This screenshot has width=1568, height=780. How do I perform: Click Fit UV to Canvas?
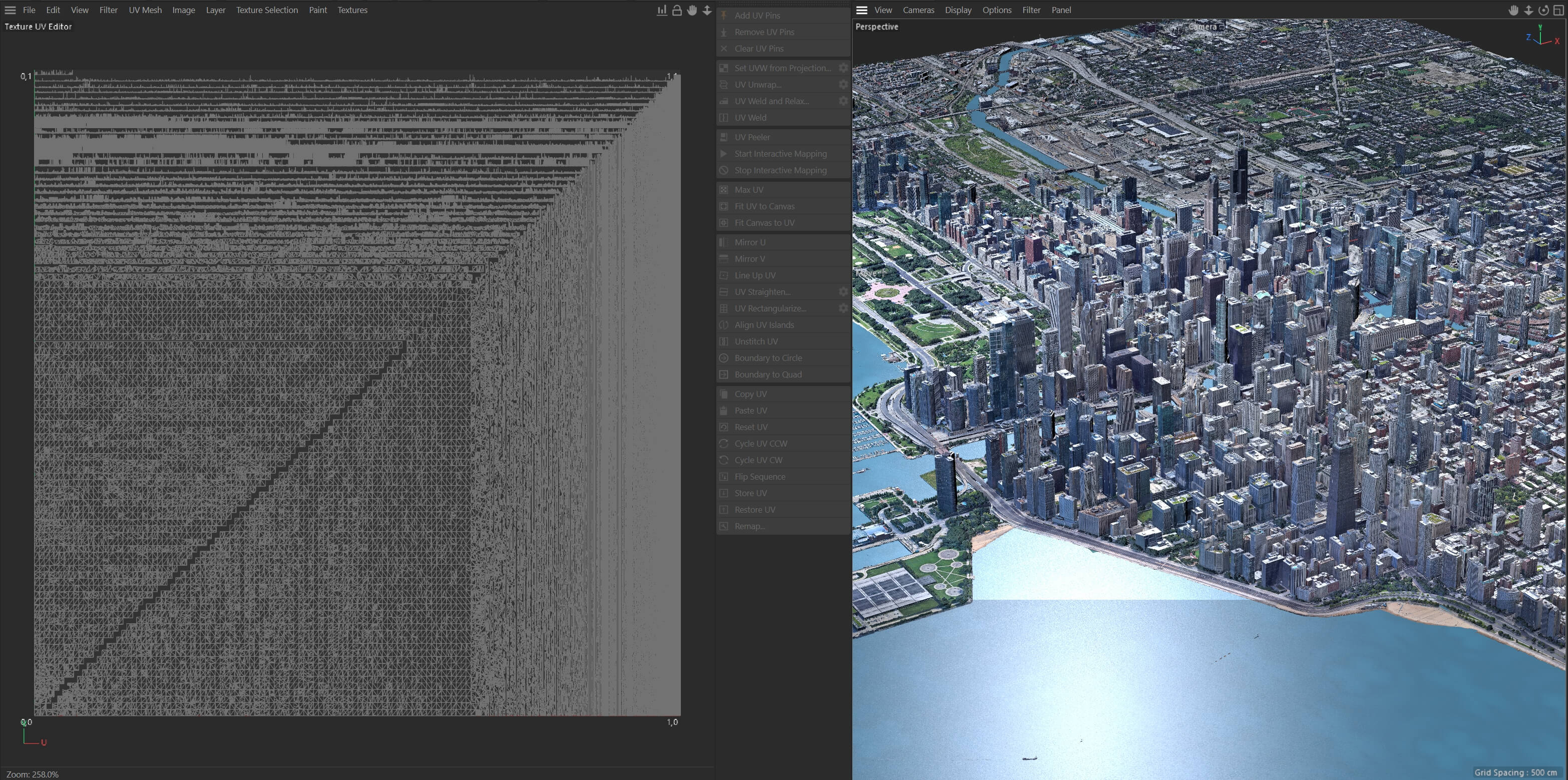pyautogui.click(x=783, y=206)
